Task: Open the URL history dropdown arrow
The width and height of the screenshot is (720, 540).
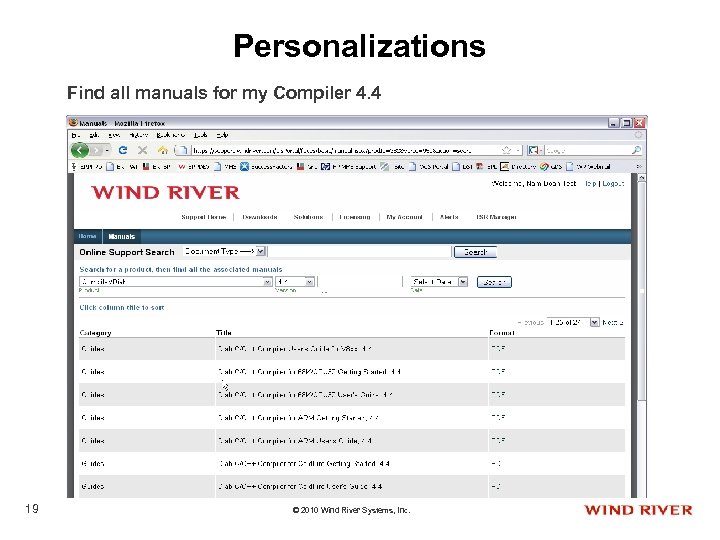Action: coord(518,150)
